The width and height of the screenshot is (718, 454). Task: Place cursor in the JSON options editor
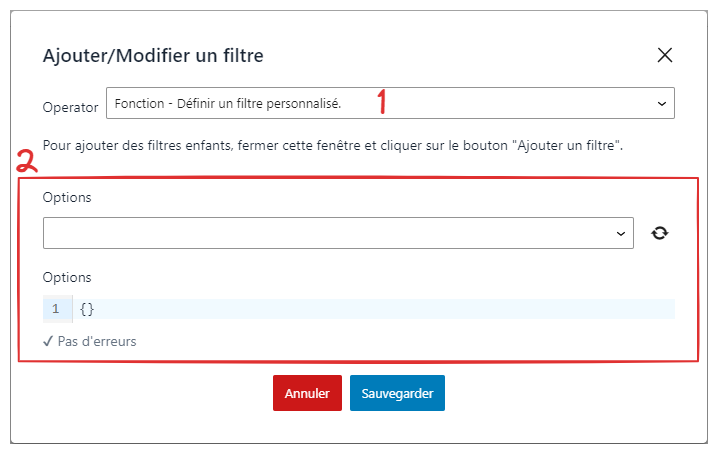click(x=373, y=309)
